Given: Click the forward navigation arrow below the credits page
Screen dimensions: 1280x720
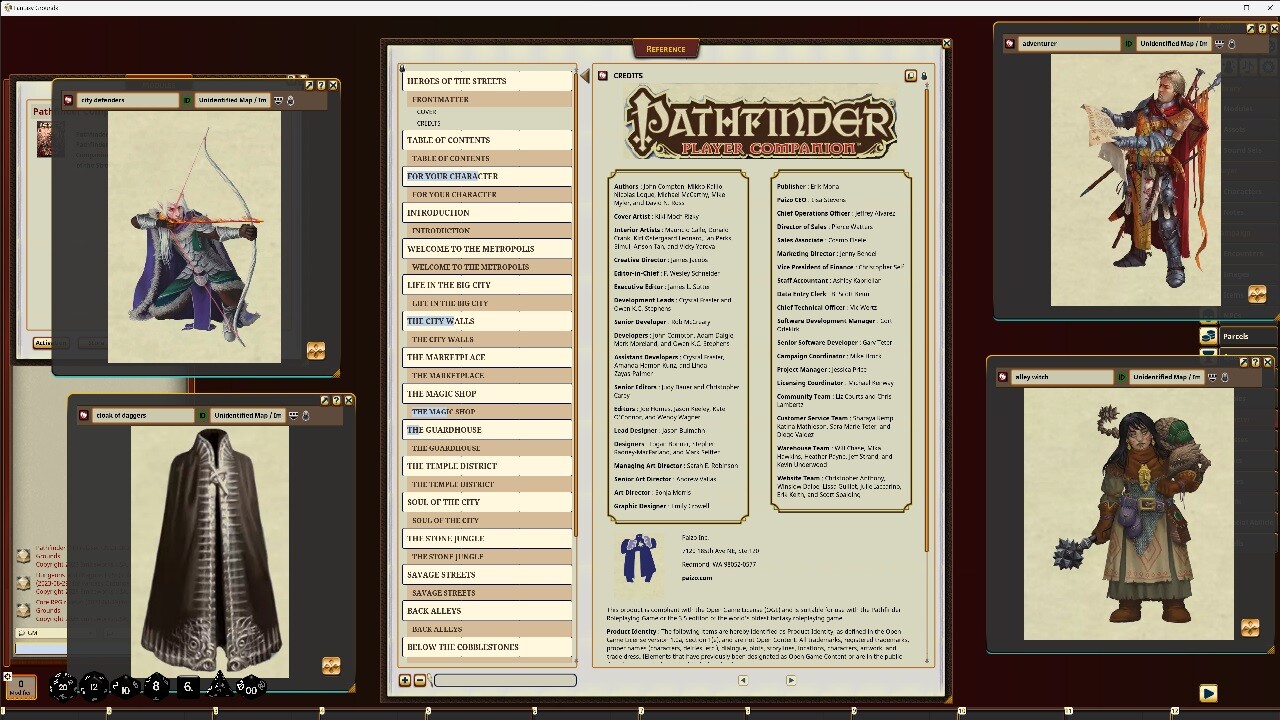Looking at the screenshot, I should [x=790, y=680].
